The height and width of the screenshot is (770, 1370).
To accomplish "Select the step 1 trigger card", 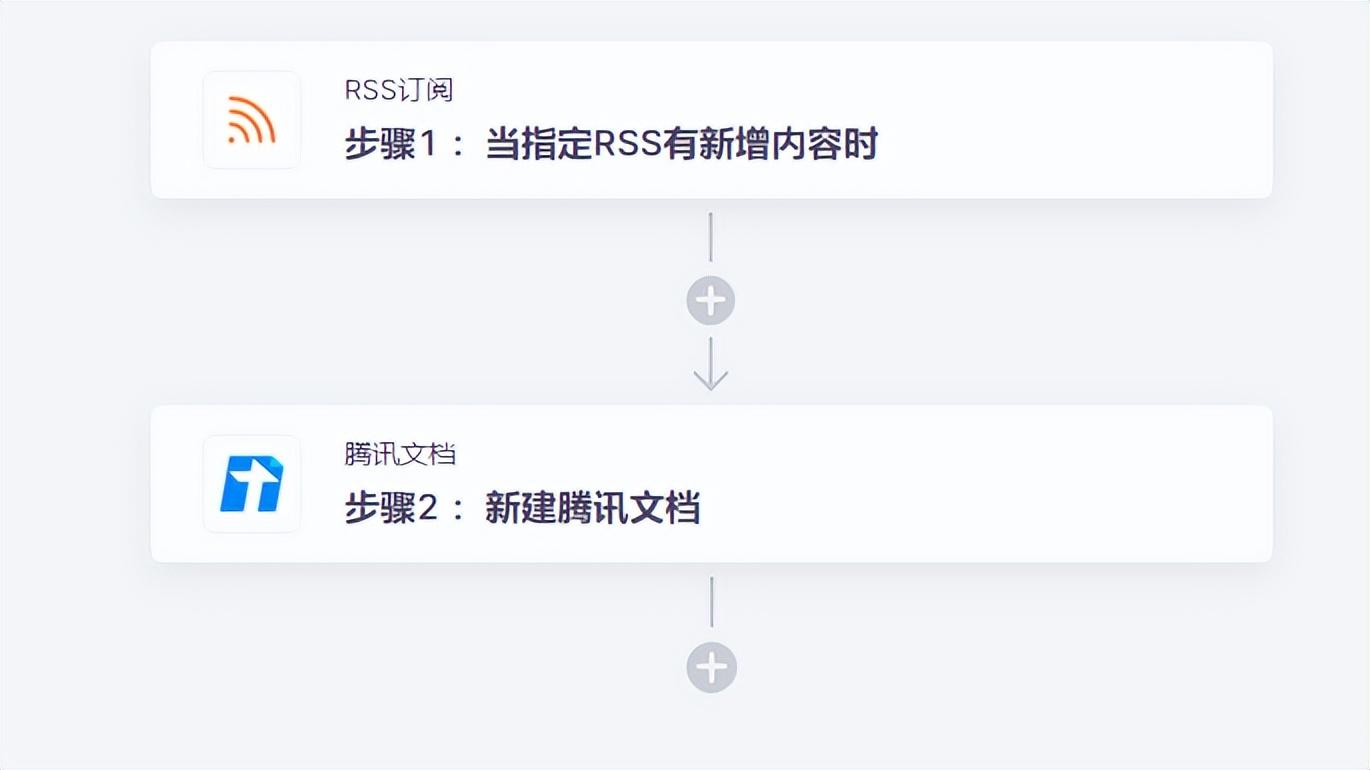I will [x=711, y=118].
